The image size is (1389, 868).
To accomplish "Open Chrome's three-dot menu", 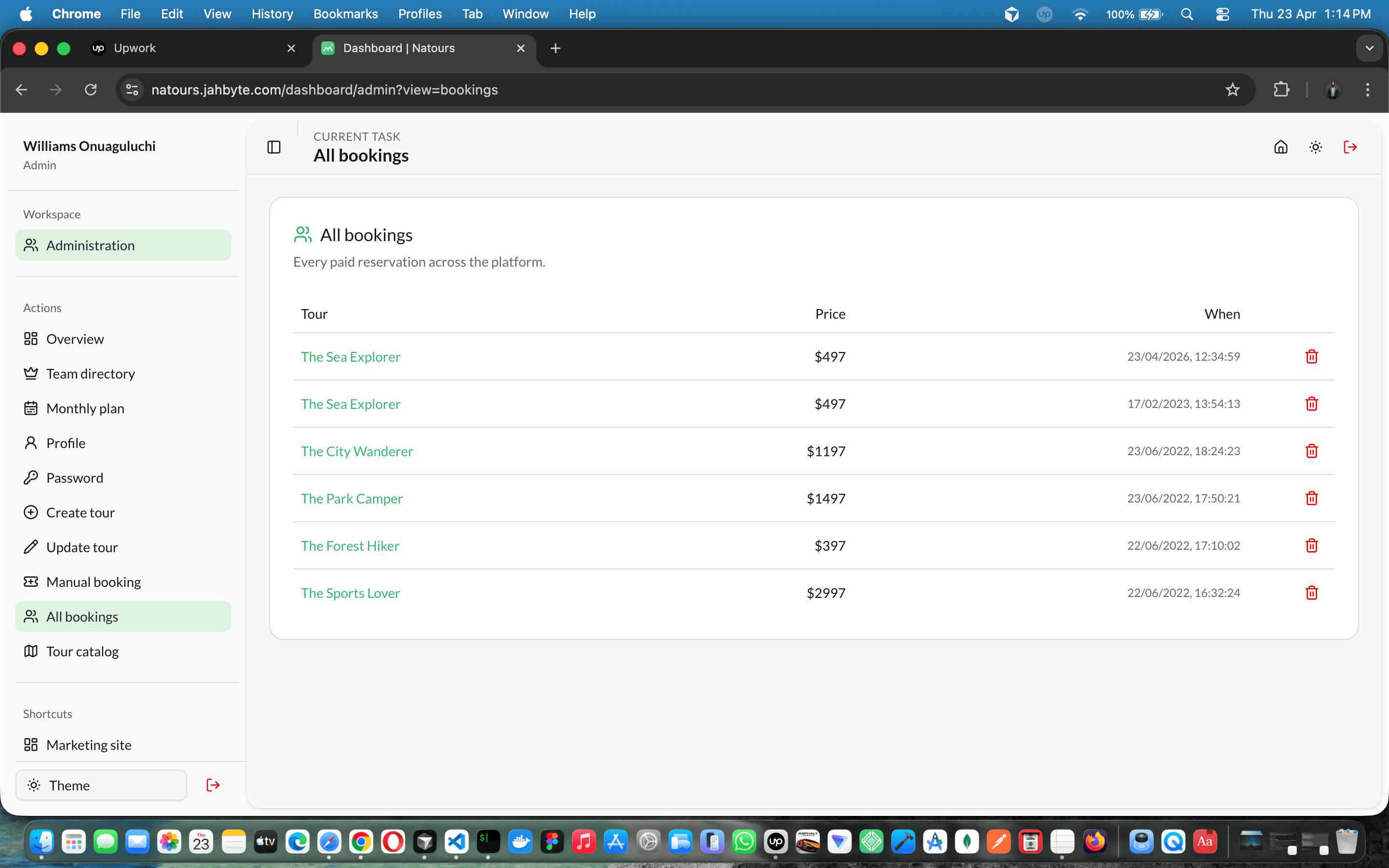I will (1368, 90).
